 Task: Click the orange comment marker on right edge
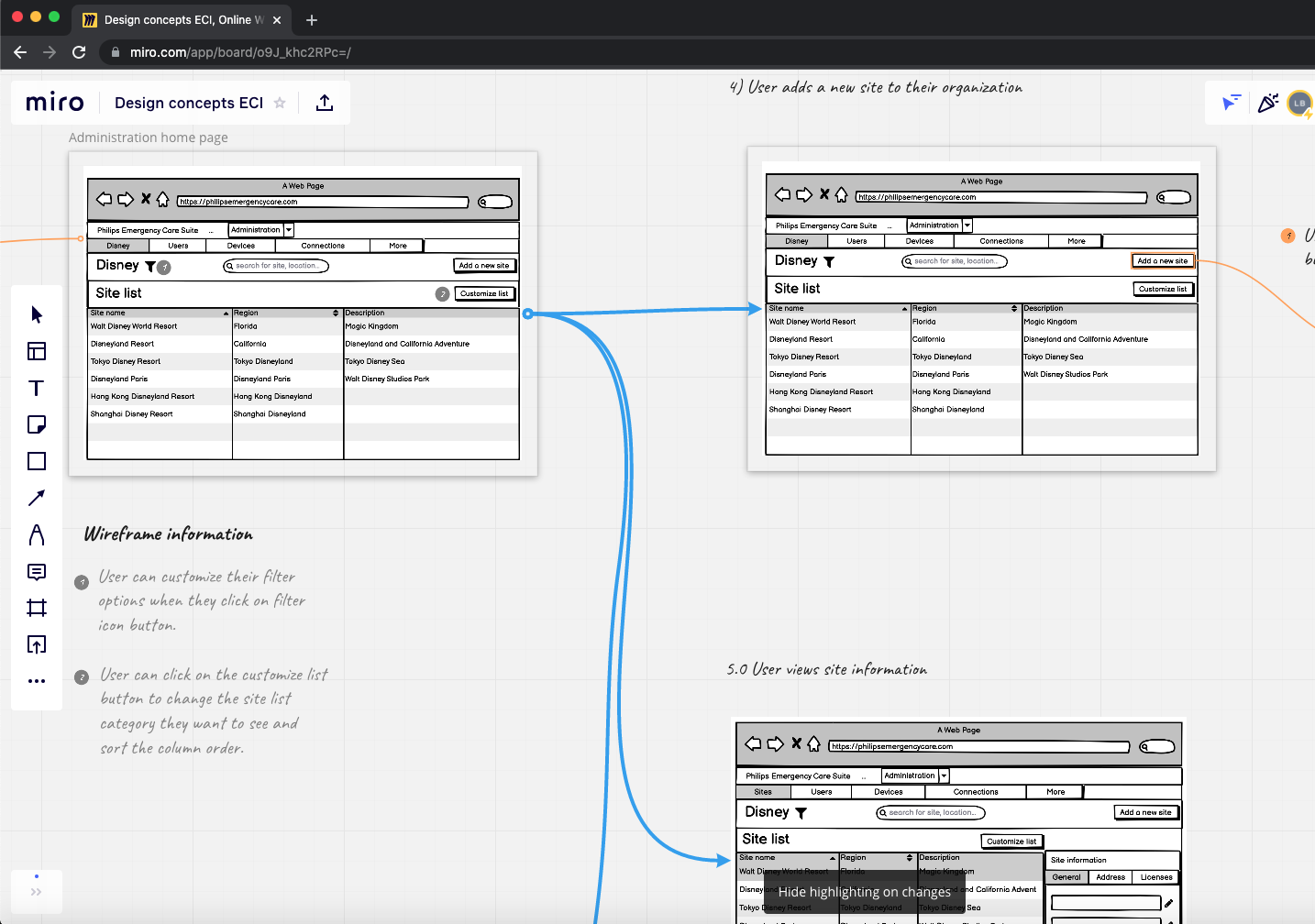[1287, 236]
